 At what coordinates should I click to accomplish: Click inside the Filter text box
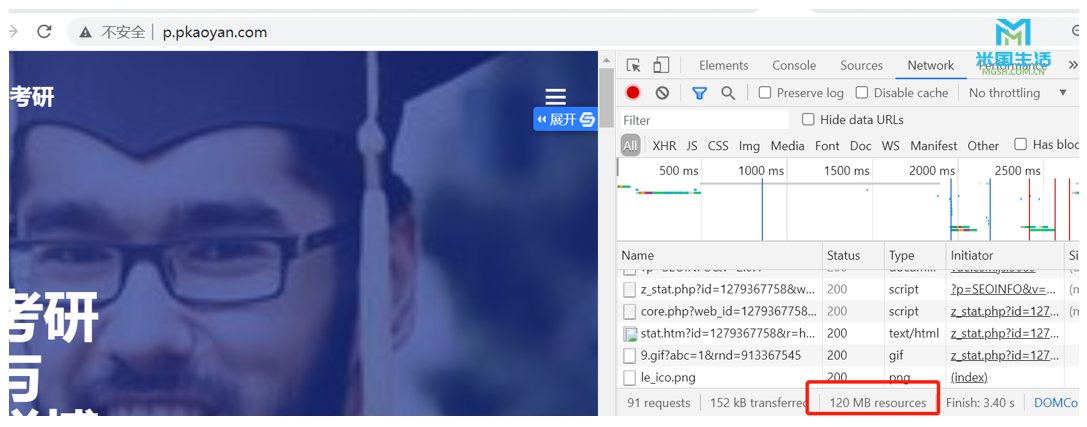pos(704,120)
